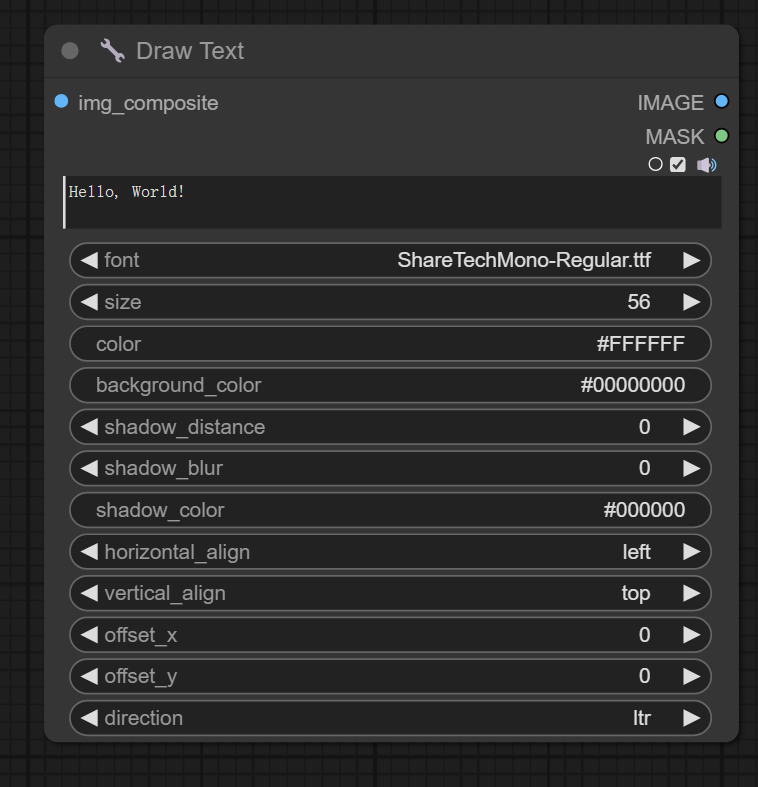Increase size with right arrow

(691, 302)
